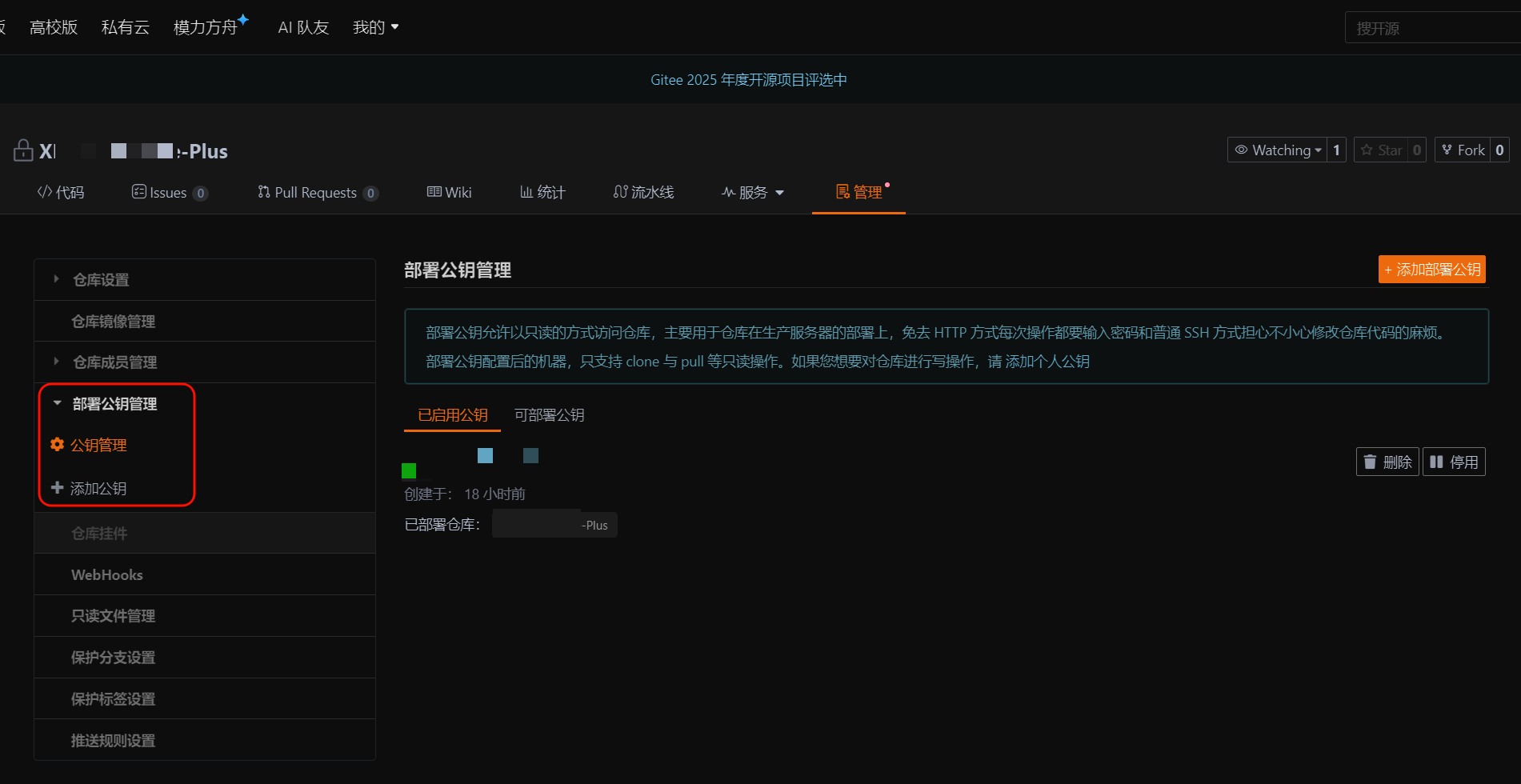Open the Watching dropdown arrow
Screen dimensions: 1521x784
1319,150
